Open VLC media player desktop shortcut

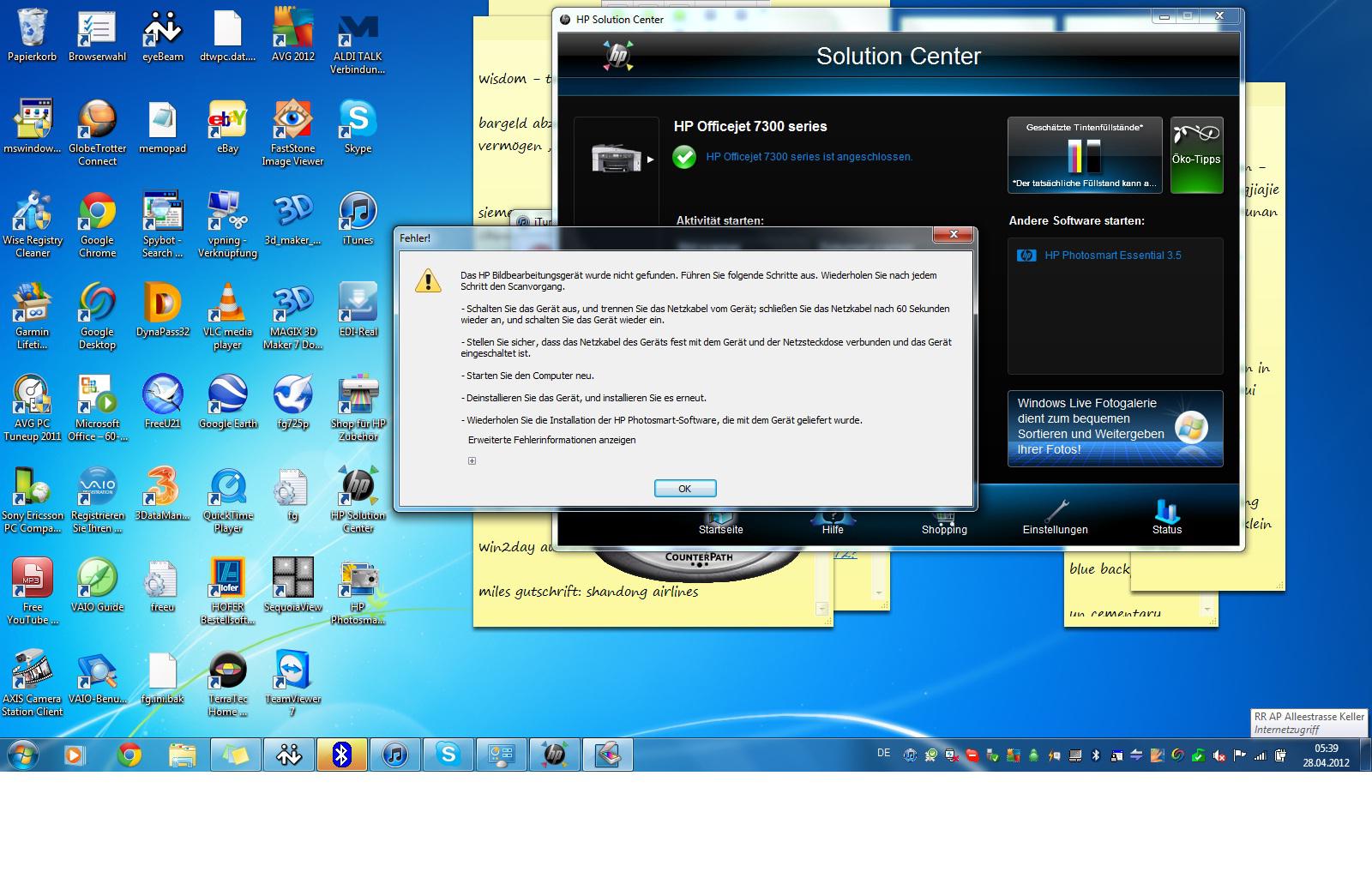pyautogui.click(x=227, y=315)
